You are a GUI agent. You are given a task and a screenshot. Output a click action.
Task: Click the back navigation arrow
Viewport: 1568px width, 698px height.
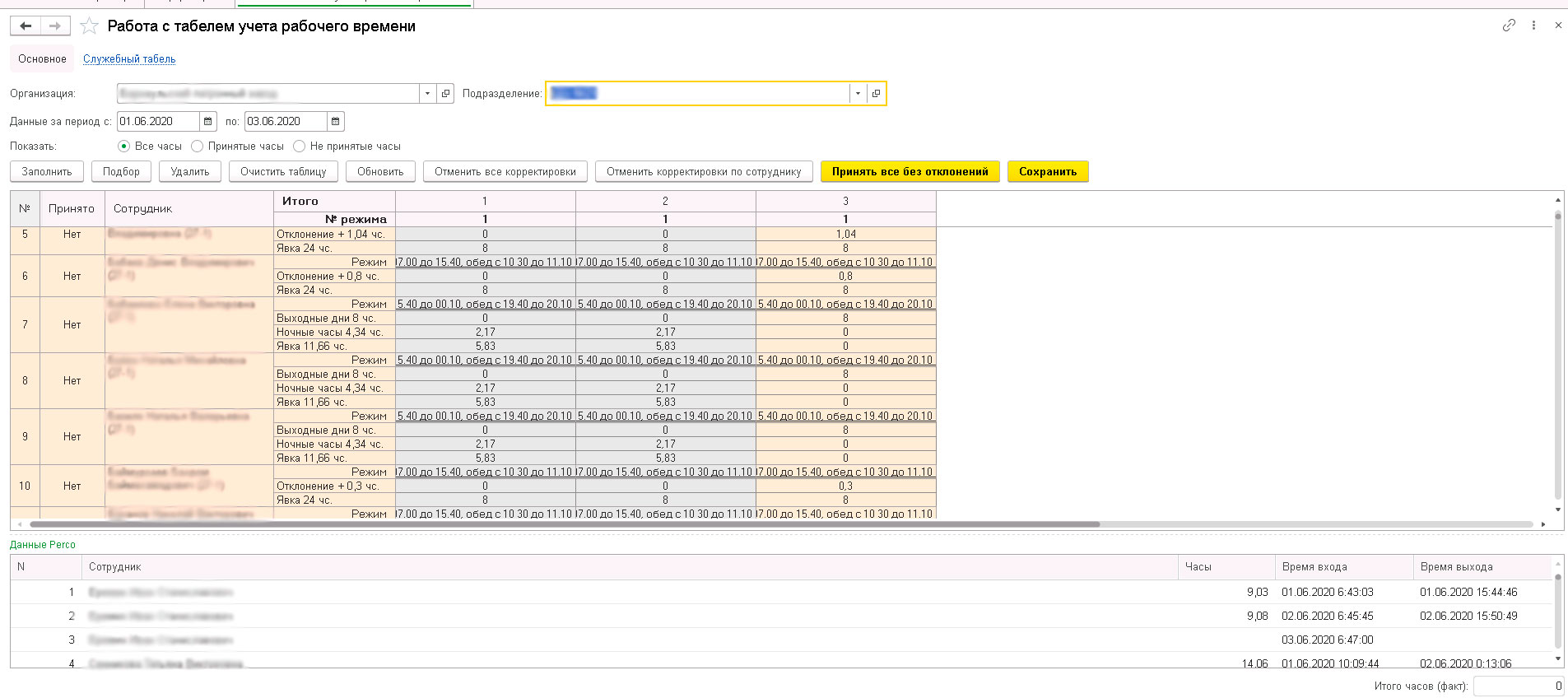click(26, 26)
